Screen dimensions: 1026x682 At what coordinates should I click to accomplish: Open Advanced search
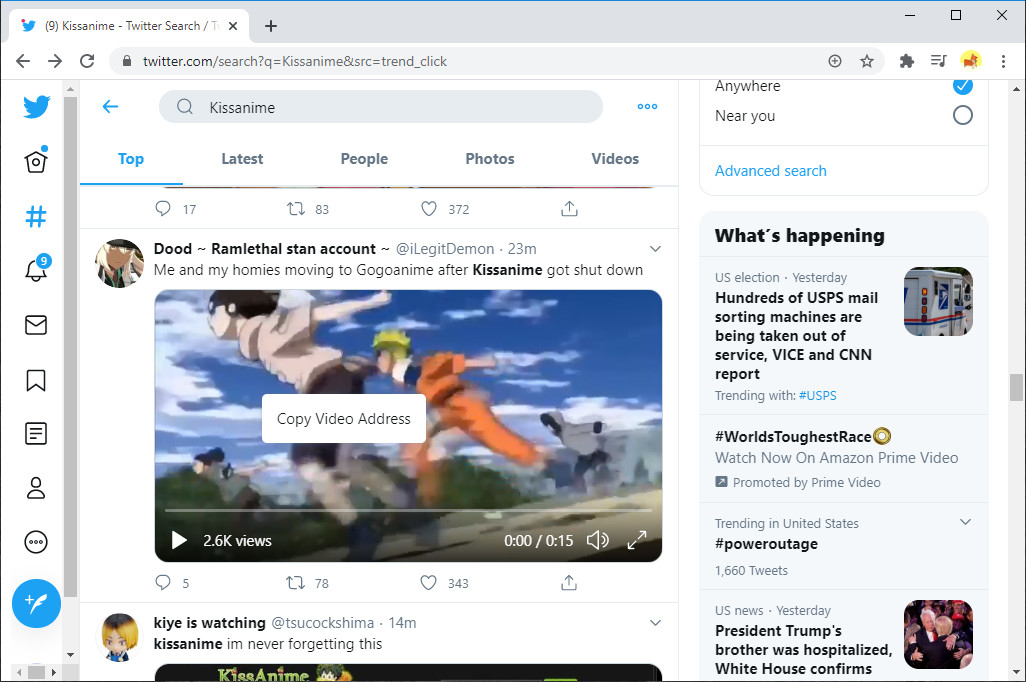[770, 170]
